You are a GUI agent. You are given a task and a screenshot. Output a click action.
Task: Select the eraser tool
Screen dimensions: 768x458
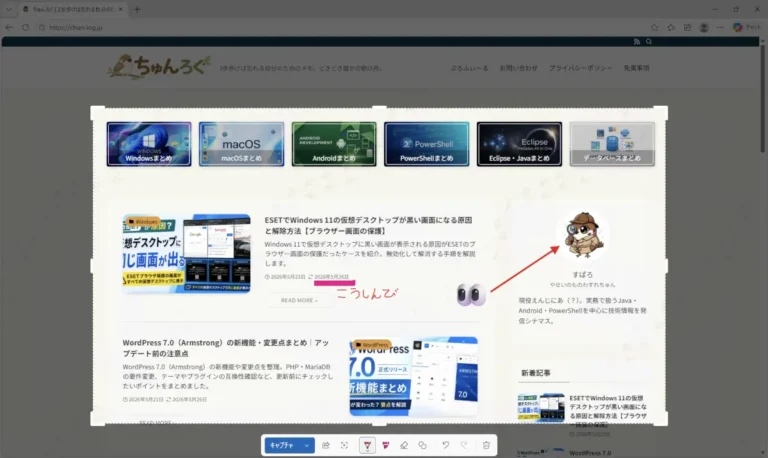[404, 445]
